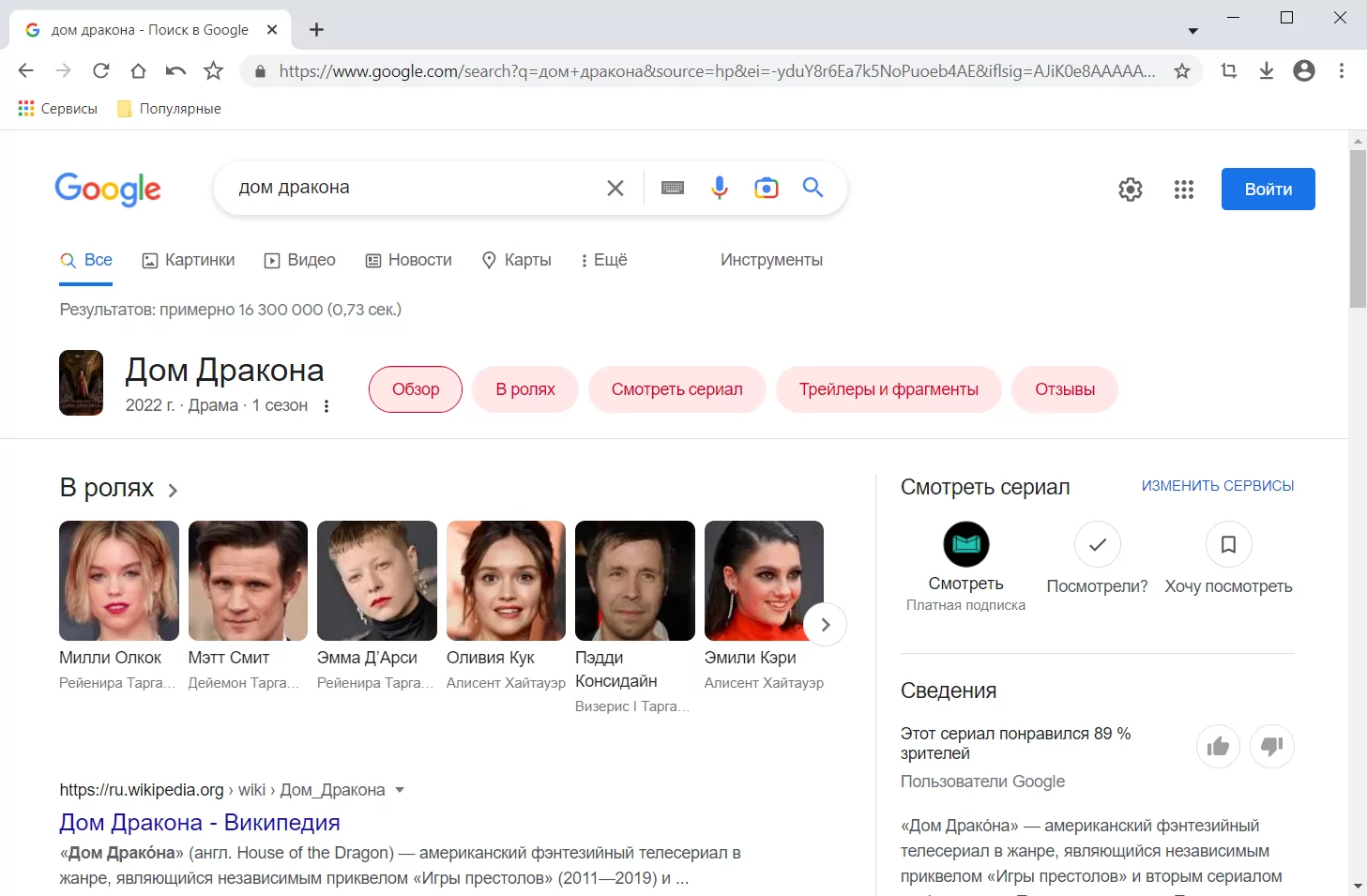Add to Хочу посмотреть watchlist
Screen dimensions: 1367x896
[1229, 544]
